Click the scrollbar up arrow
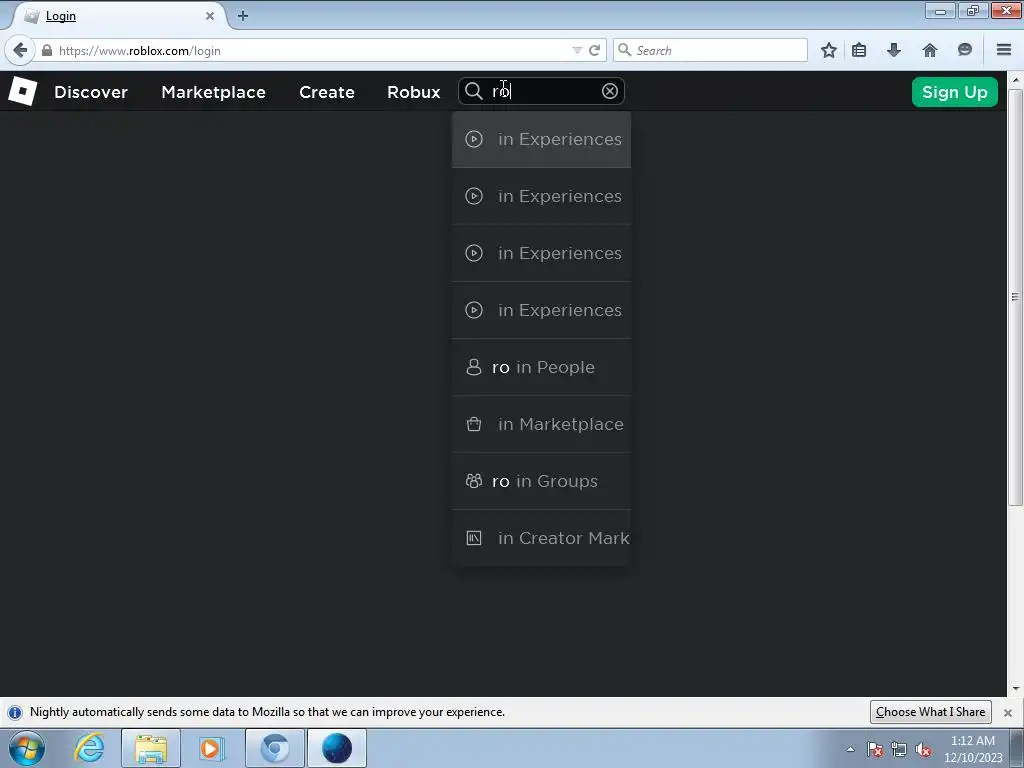Viewport: 1024px width, 768px height. (1015, 80)
